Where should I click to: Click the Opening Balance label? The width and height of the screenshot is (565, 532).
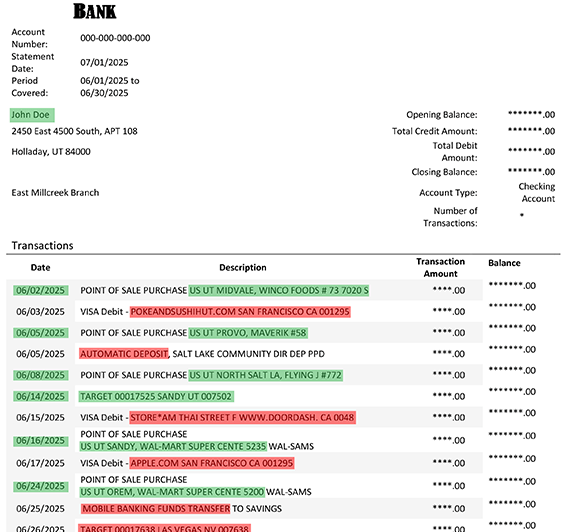click(x=442, y=115)
